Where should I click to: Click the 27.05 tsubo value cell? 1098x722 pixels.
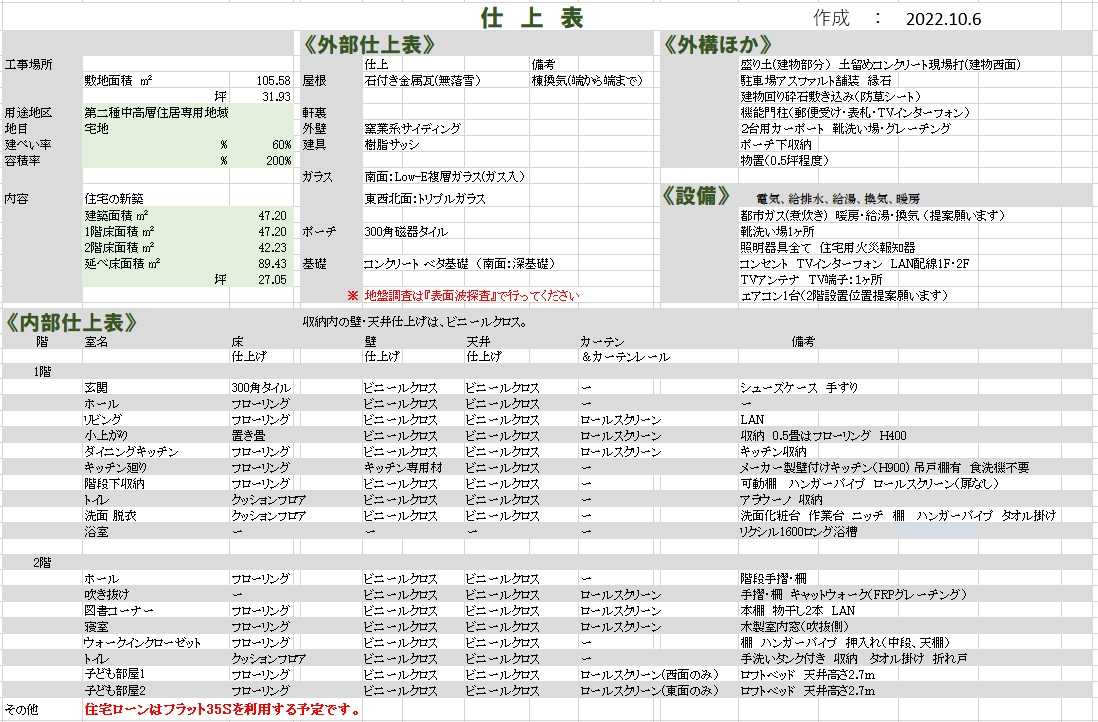(x=272, y=280)
